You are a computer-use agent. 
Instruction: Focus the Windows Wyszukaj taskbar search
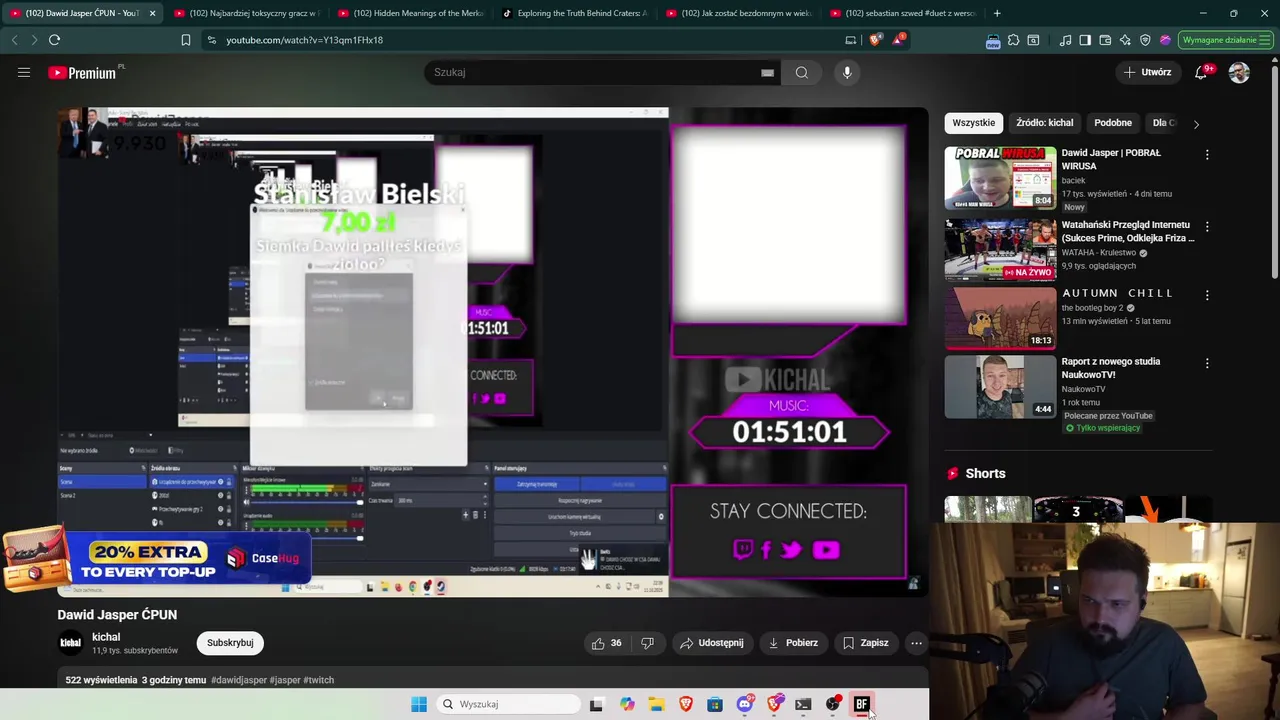coord(510,704)
